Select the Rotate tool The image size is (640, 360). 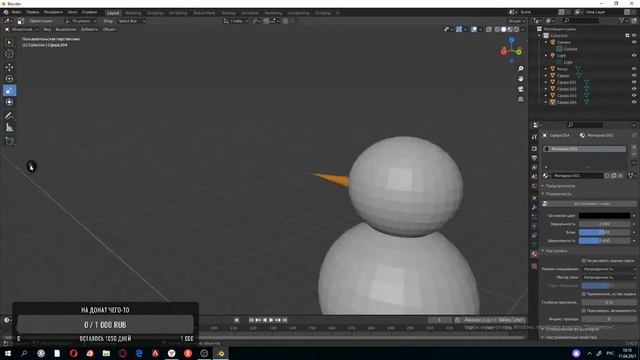click(9, 79)
